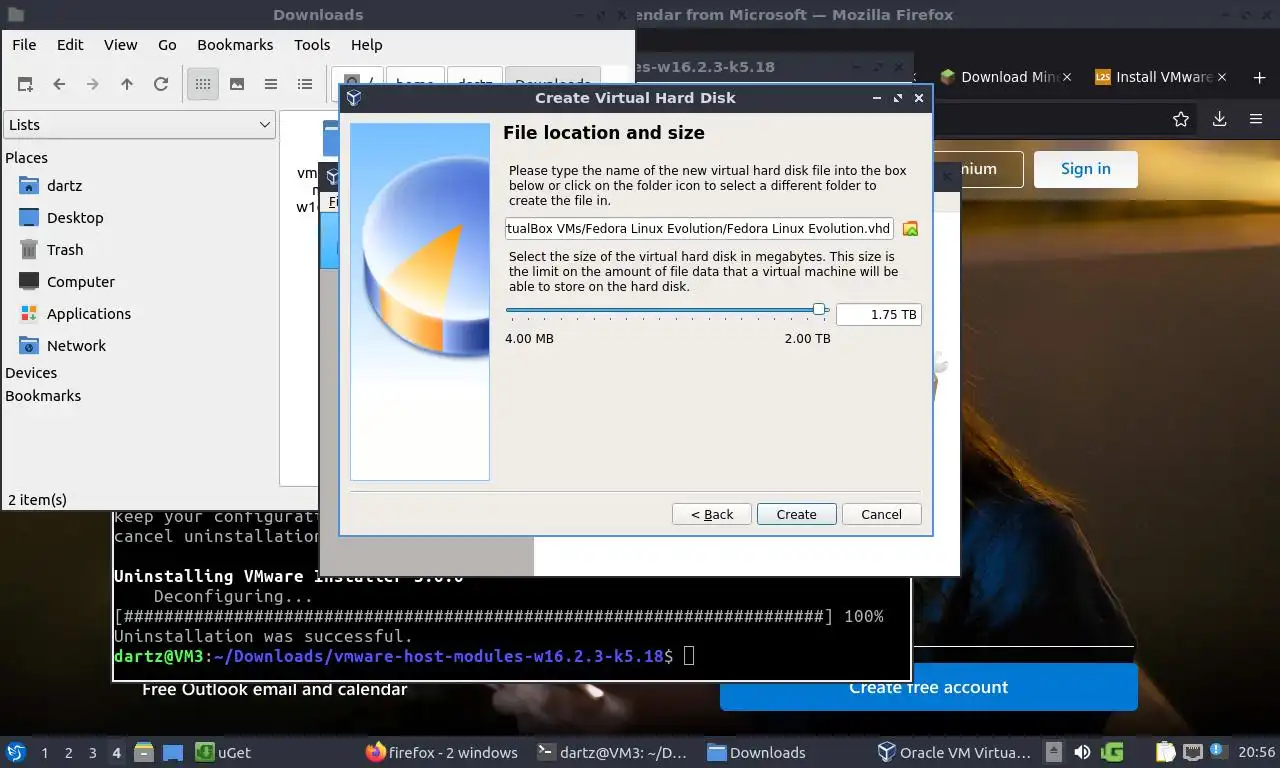1280x768 pixels.
Task: Open the View menu in file manager
Action: pyautogui.click(x=121, y=45)
